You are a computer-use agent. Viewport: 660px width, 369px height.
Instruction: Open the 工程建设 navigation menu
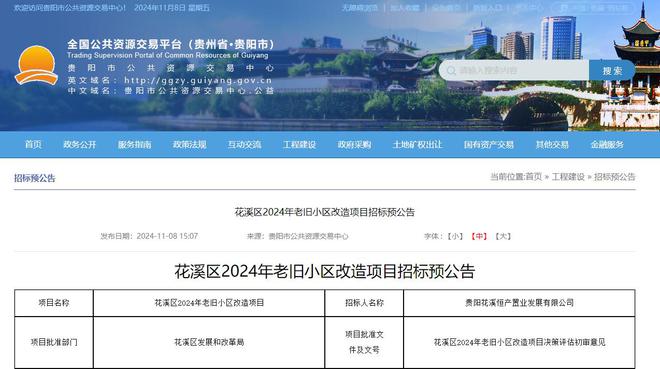click(x=299, y=144)
